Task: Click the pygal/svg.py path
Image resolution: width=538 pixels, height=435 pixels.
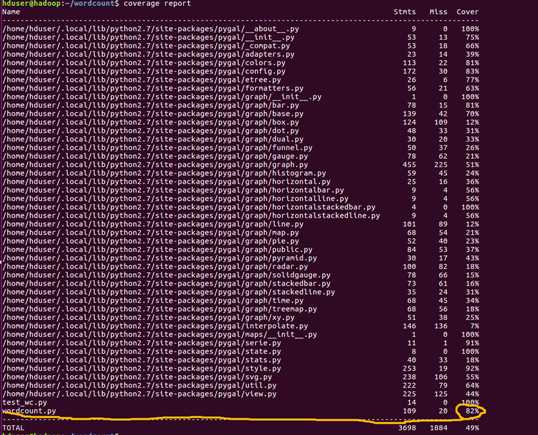Action: pyautogui.click(x=137, y=377)
